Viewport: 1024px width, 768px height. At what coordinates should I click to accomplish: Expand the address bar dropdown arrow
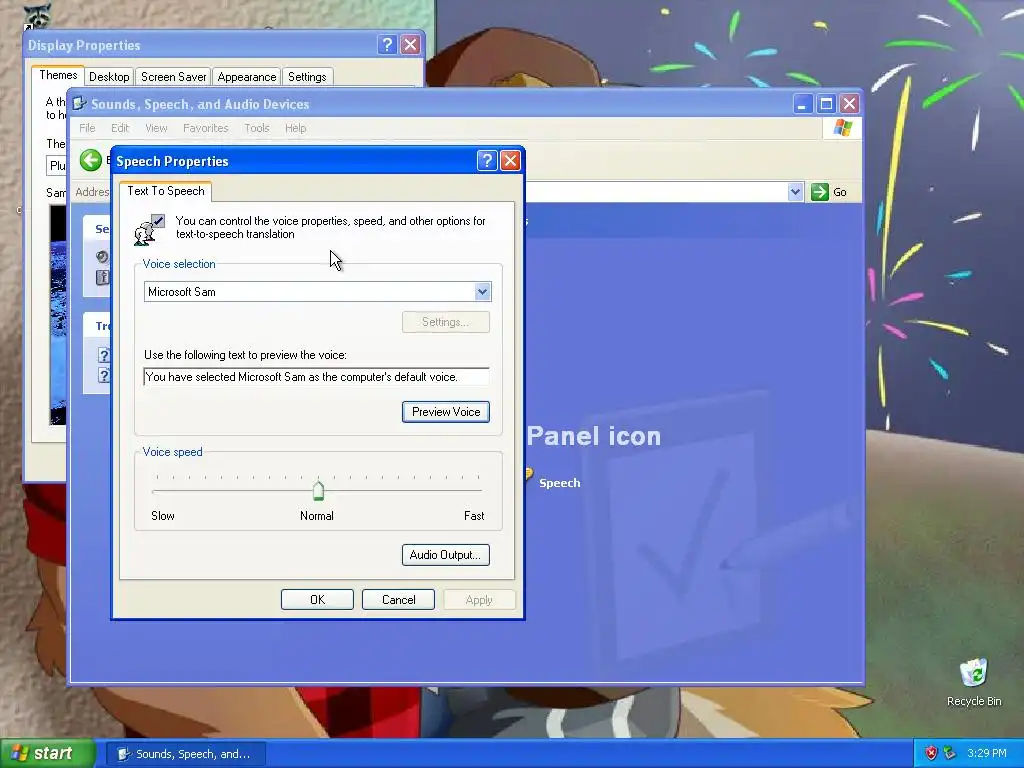point(795,192)
